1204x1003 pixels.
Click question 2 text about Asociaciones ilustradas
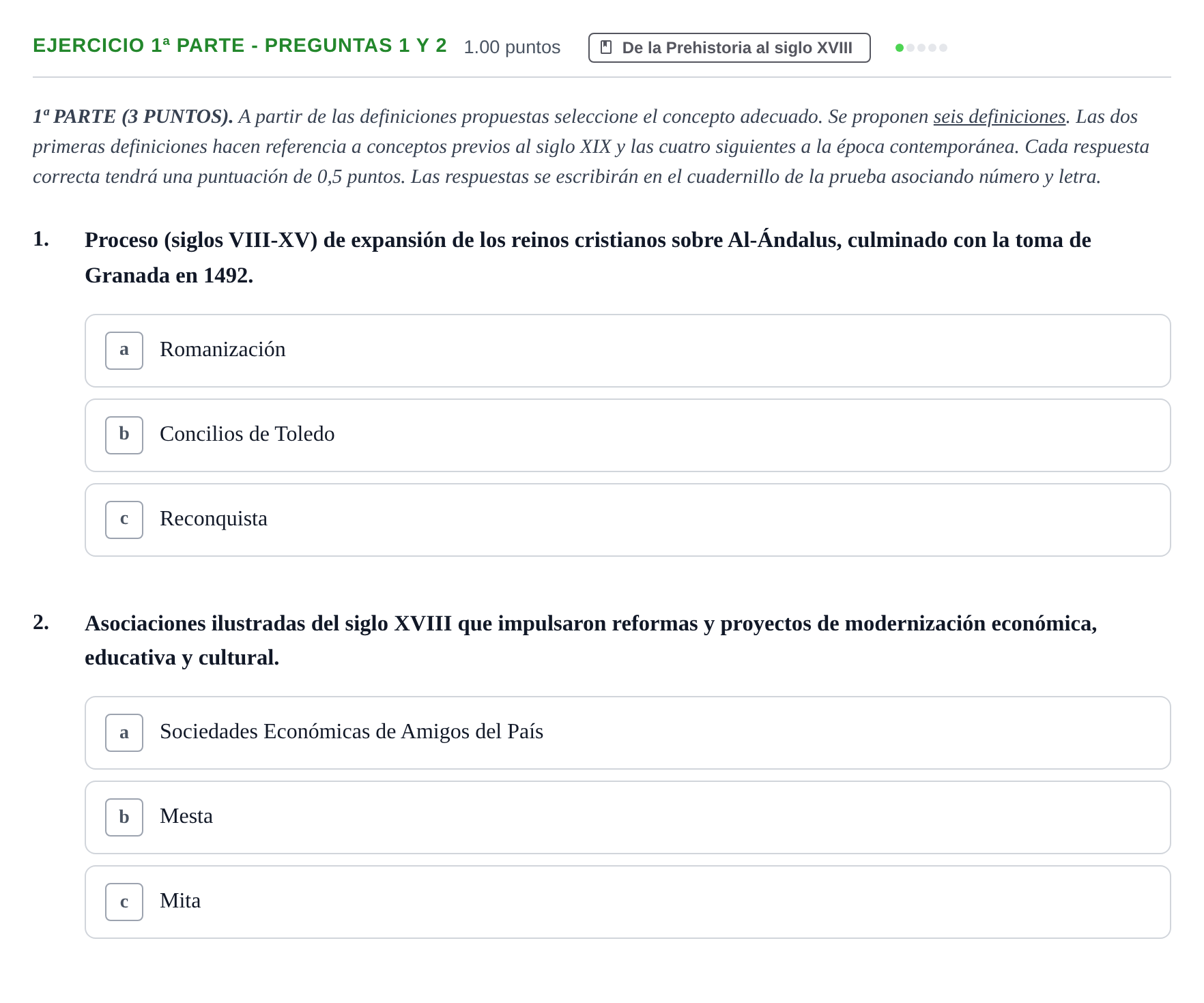[590, 640]
